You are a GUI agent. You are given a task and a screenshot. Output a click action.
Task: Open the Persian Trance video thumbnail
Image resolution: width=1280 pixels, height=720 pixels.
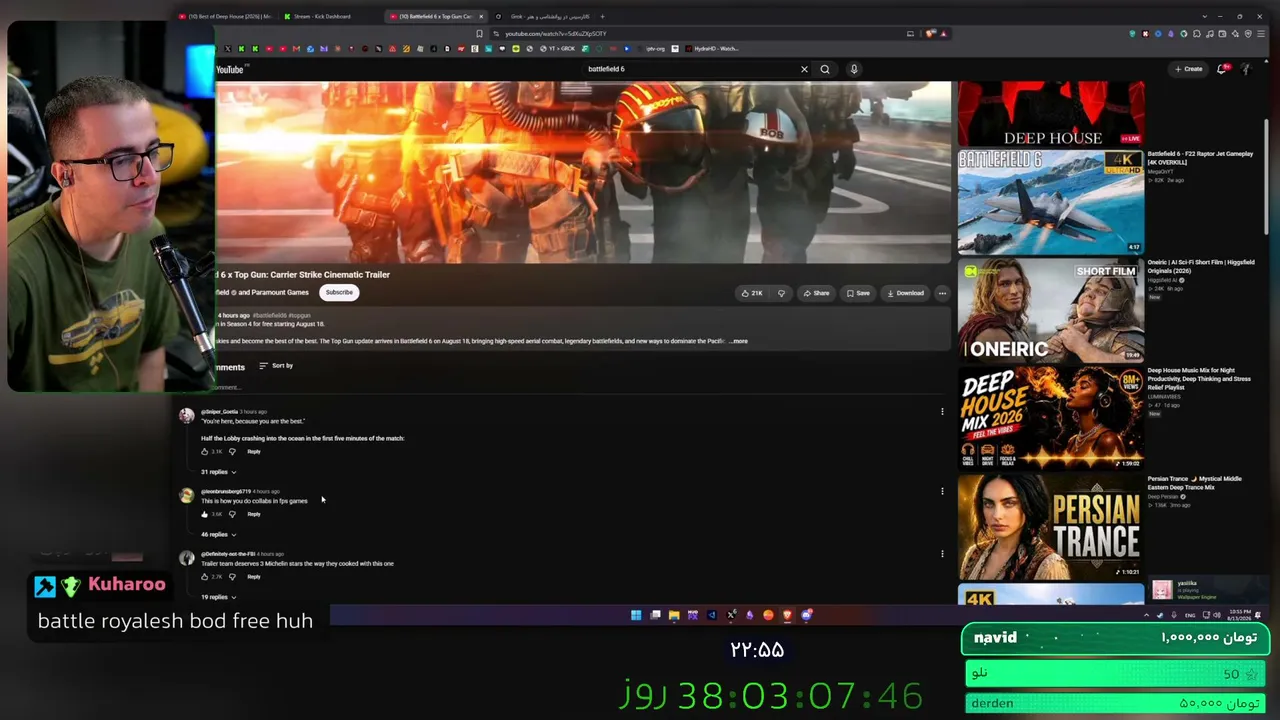tap(1051, 526)
